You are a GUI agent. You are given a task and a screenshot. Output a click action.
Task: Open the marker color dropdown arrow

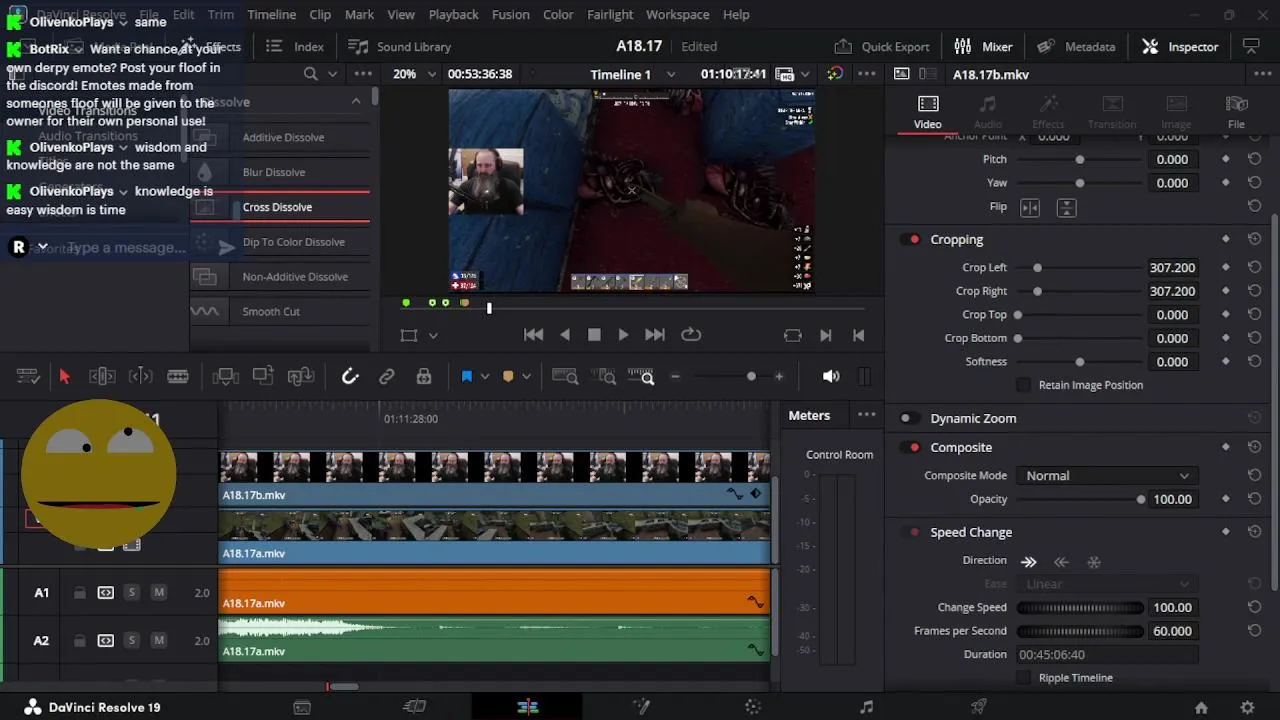[x=526, y=377]
